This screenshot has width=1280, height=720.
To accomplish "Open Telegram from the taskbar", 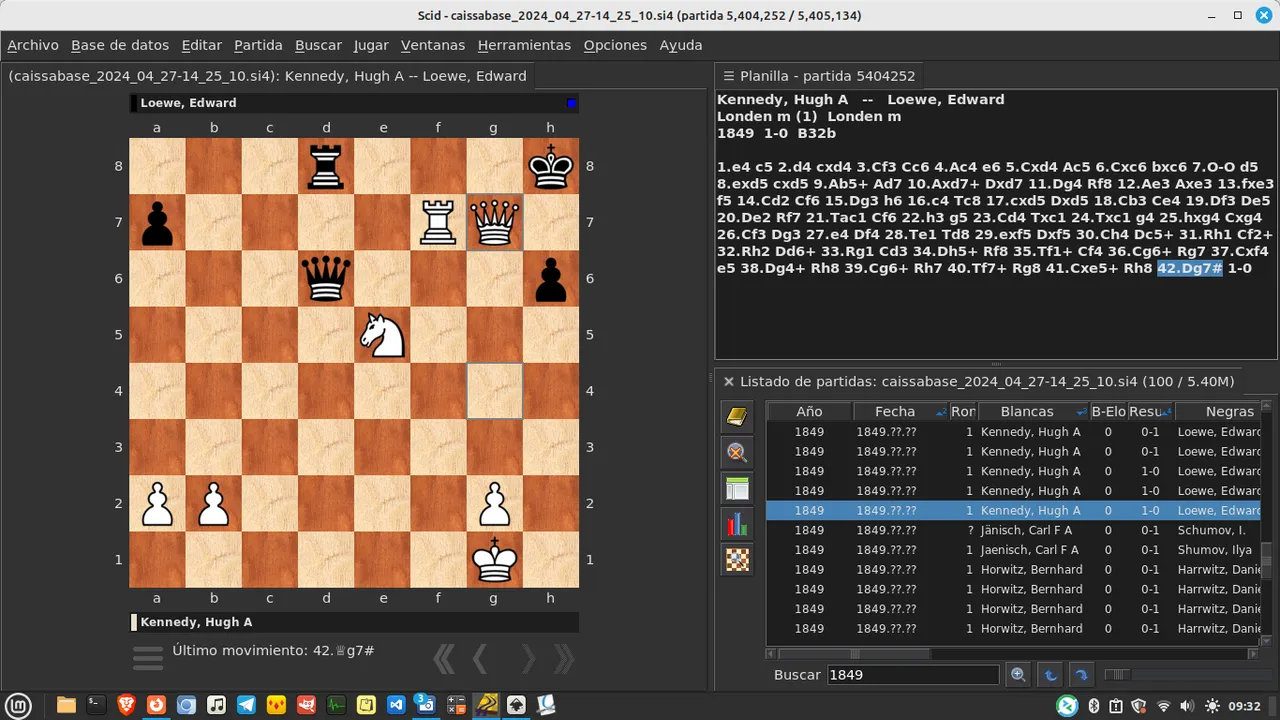I will (246, 705).
